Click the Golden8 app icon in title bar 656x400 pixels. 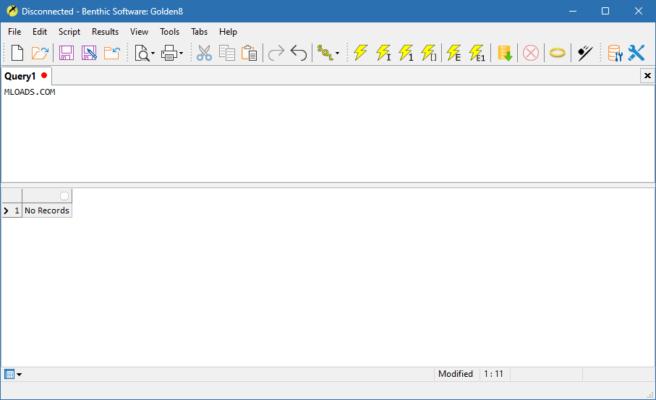tap(12, 11)
